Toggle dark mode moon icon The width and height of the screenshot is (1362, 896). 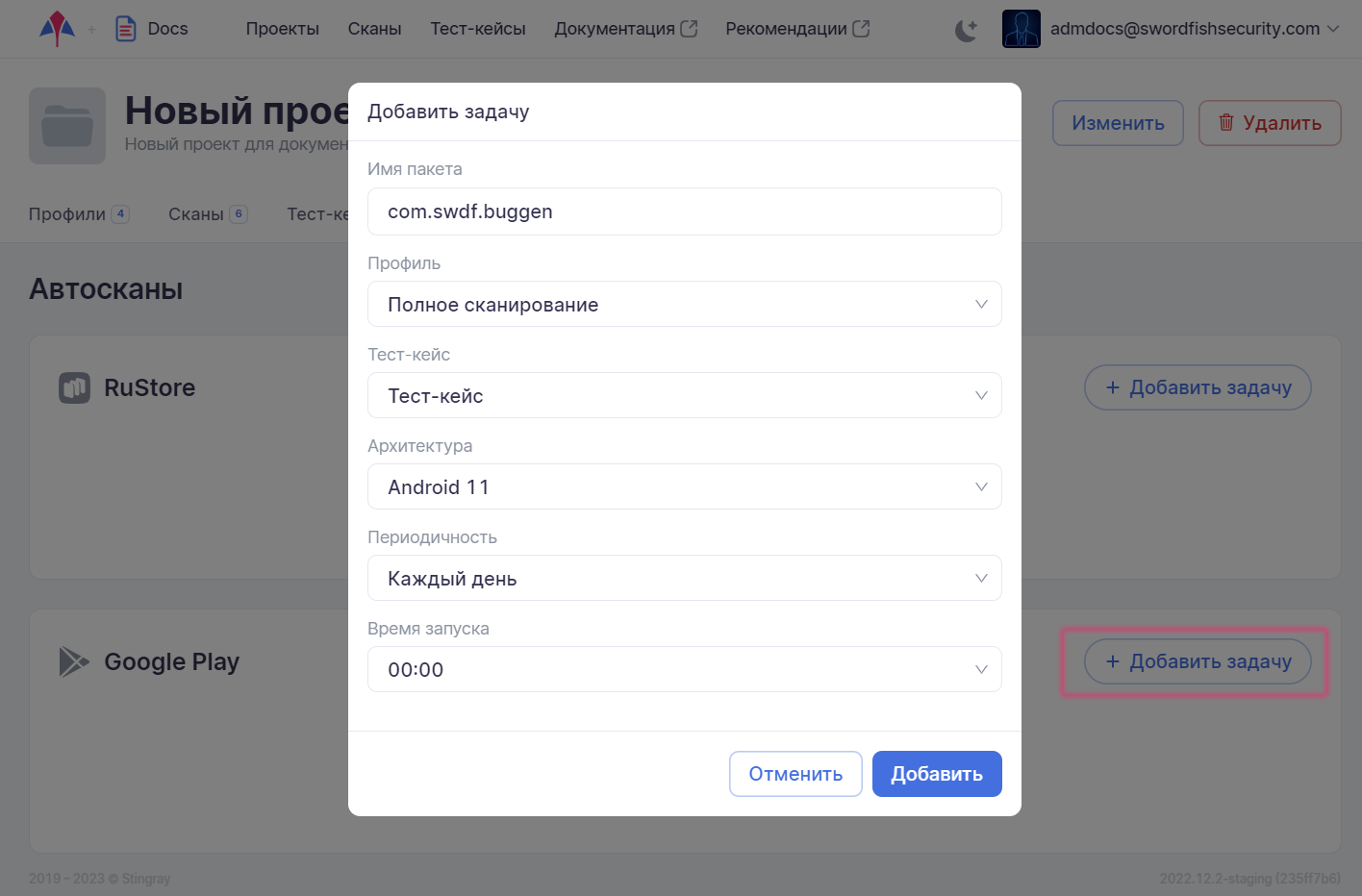pos(966,31)
